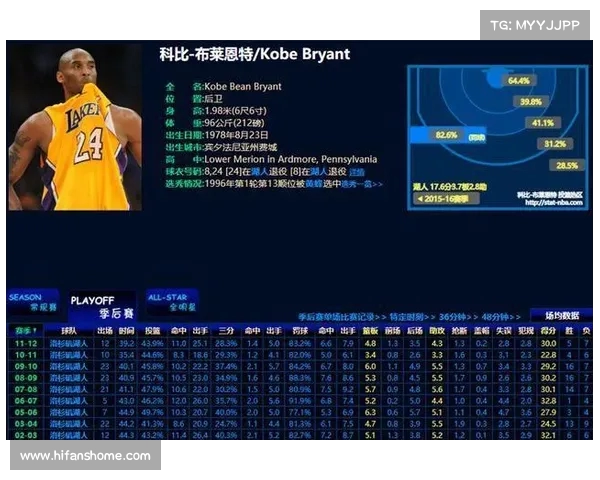Open the 选秀一览>> draft link

(x=362, y=184)
